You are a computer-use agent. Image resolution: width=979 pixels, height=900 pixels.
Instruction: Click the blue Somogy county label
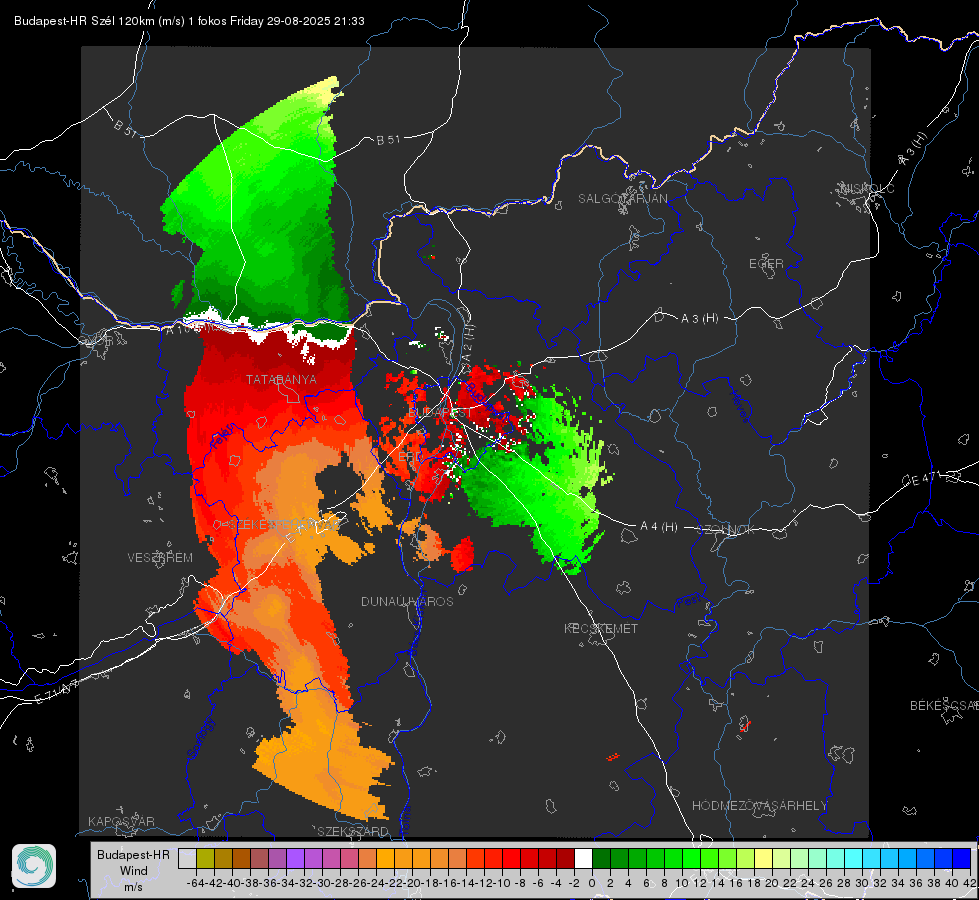201,738
